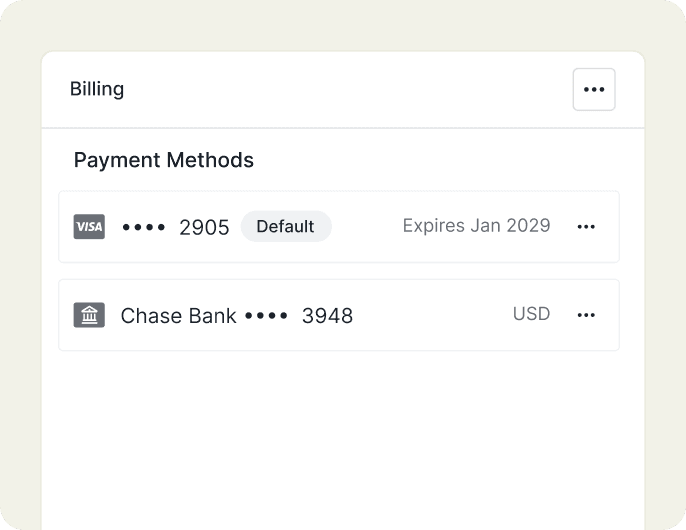Select the Visa card number 2905
The image size is (686, 530).
[204, 227]
